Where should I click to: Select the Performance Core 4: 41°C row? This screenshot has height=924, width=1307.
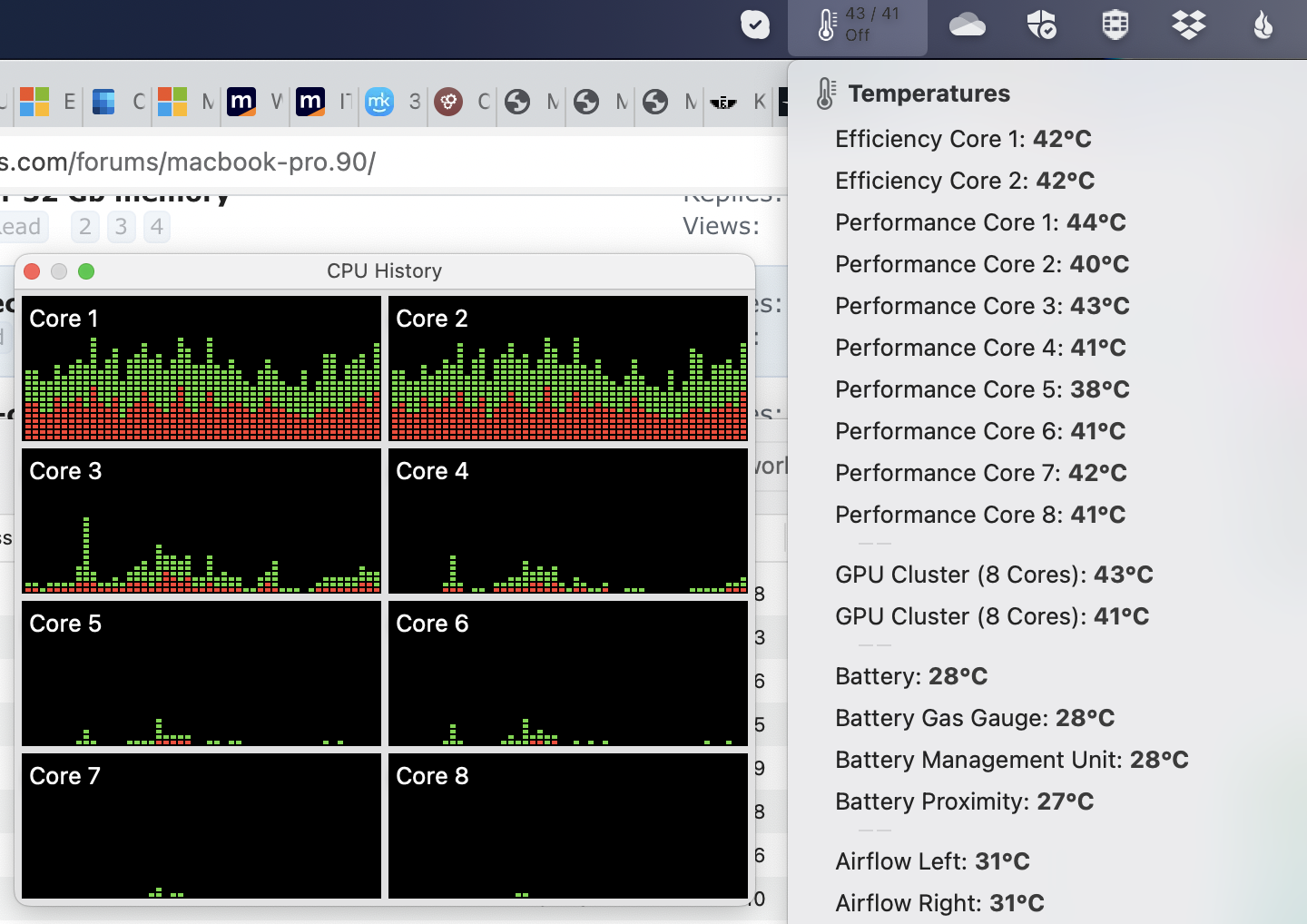1047,348
